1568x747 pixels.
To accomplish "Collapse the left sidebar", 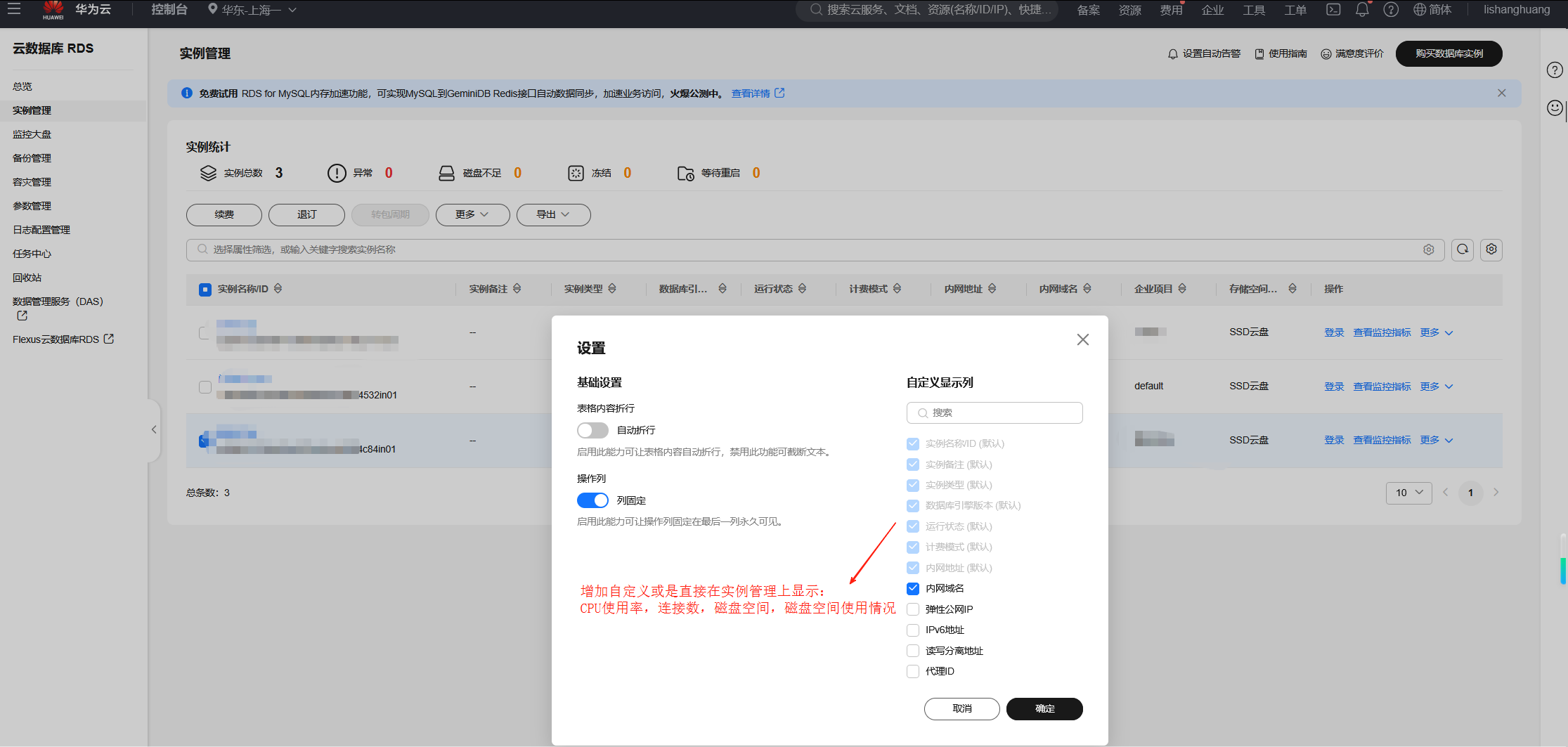I will [154, 430].
